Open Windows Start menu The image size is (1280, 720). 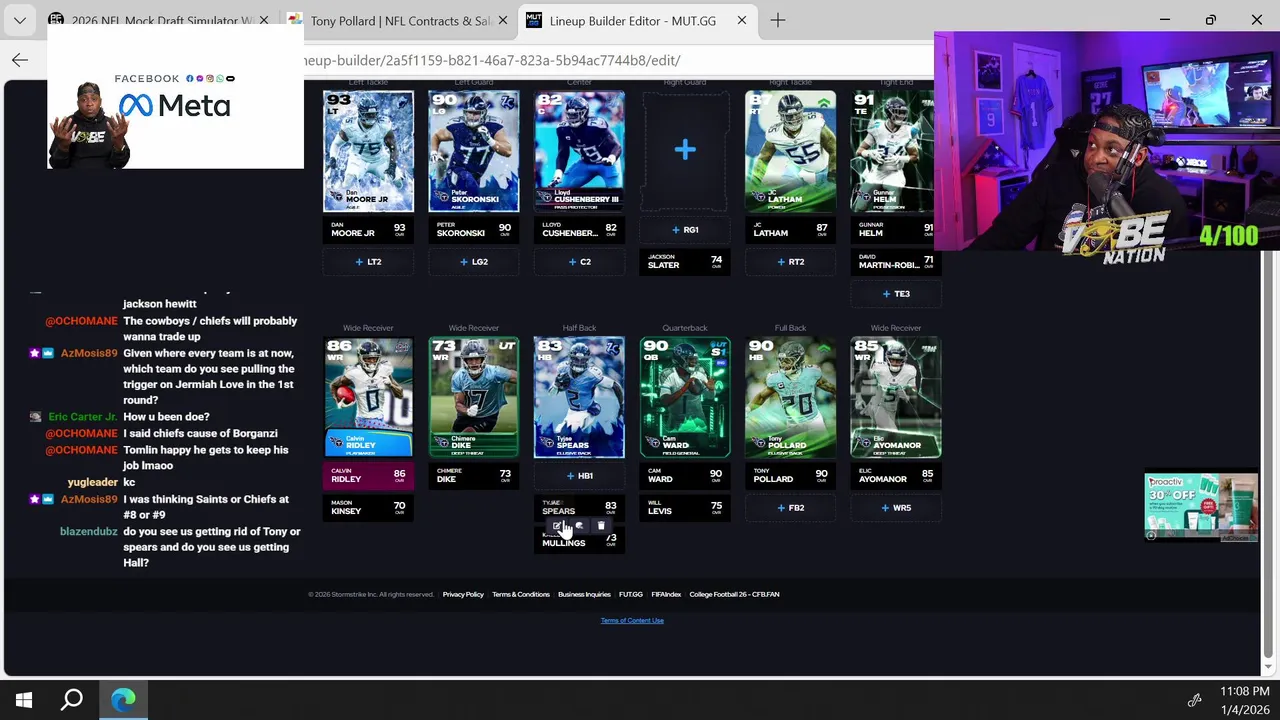[x=24, y=700]
